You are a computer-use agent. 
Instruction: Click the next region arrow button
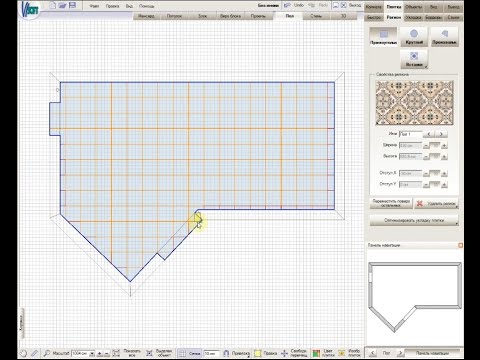click(441, 134)
